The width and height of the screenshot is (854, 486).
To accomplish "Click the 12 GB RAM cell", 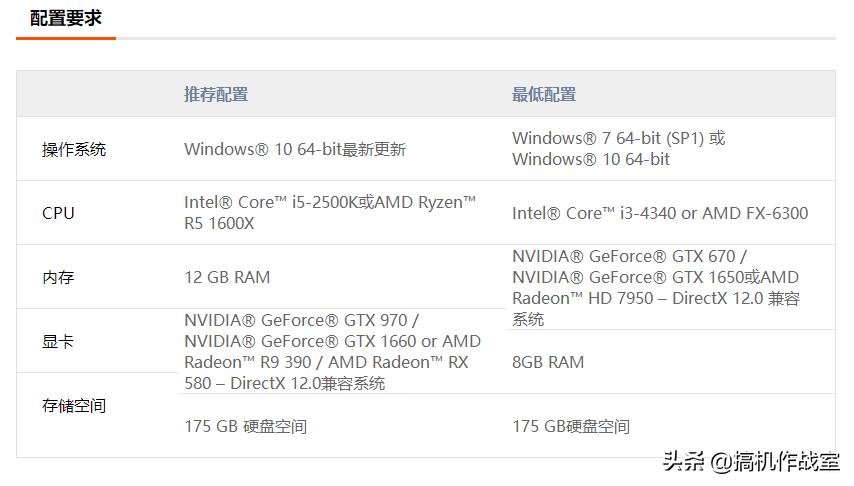I will pyautogui.click(x=227, y=277).
